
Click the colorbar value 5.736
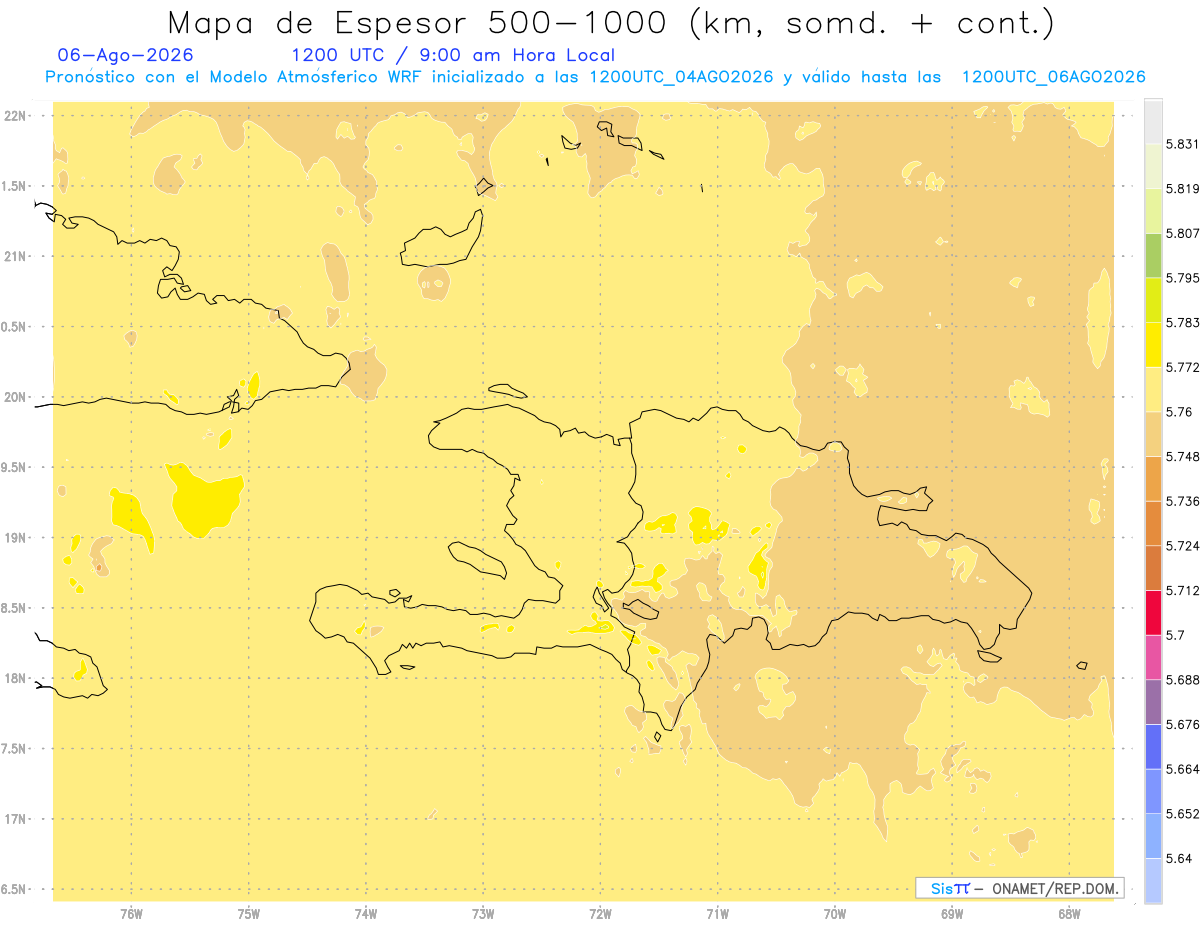pos(1182,501)
